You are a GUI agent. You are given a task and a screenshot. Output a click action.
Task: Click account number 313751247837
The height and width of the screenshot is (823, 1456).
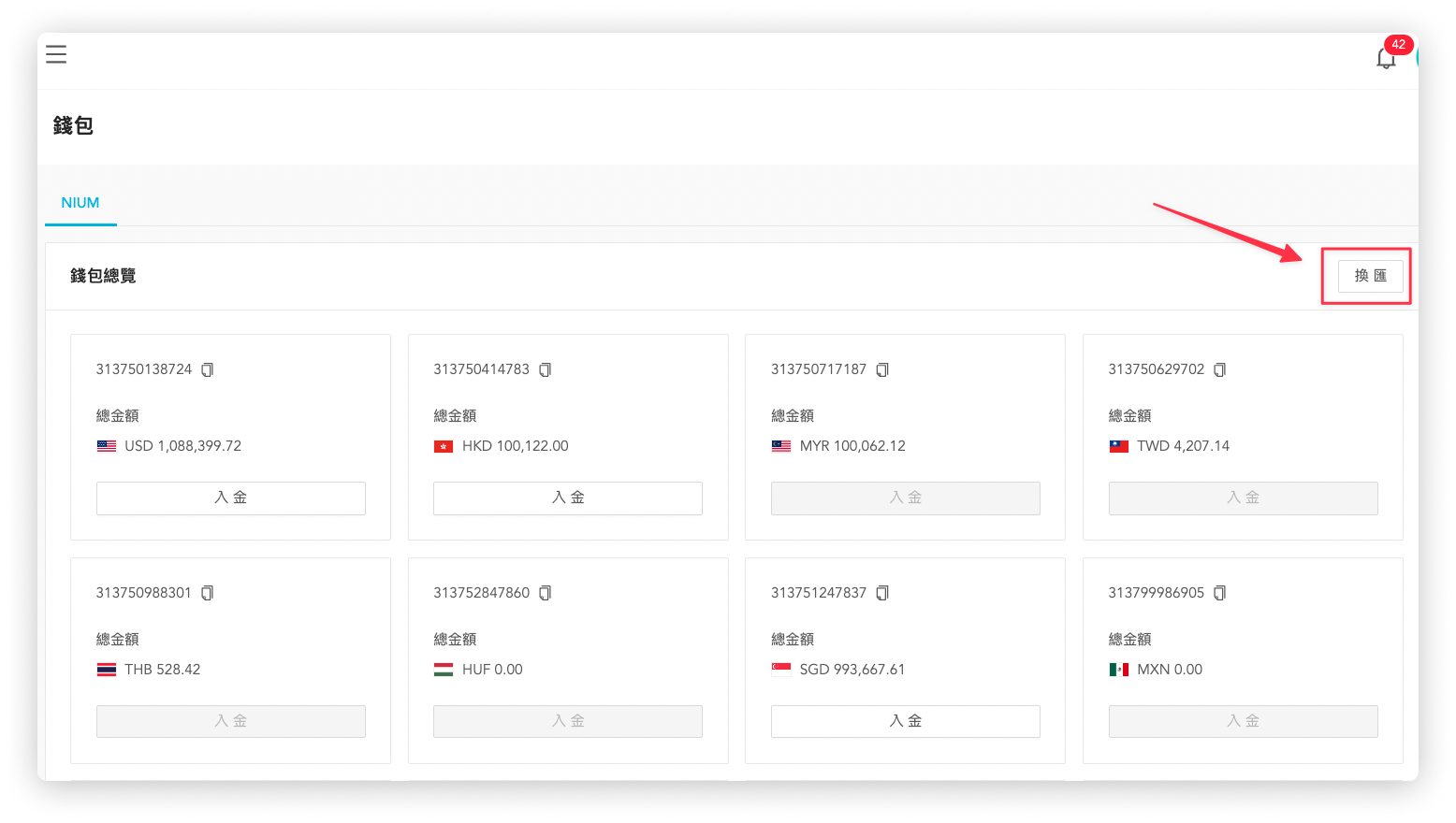[819, 593]
